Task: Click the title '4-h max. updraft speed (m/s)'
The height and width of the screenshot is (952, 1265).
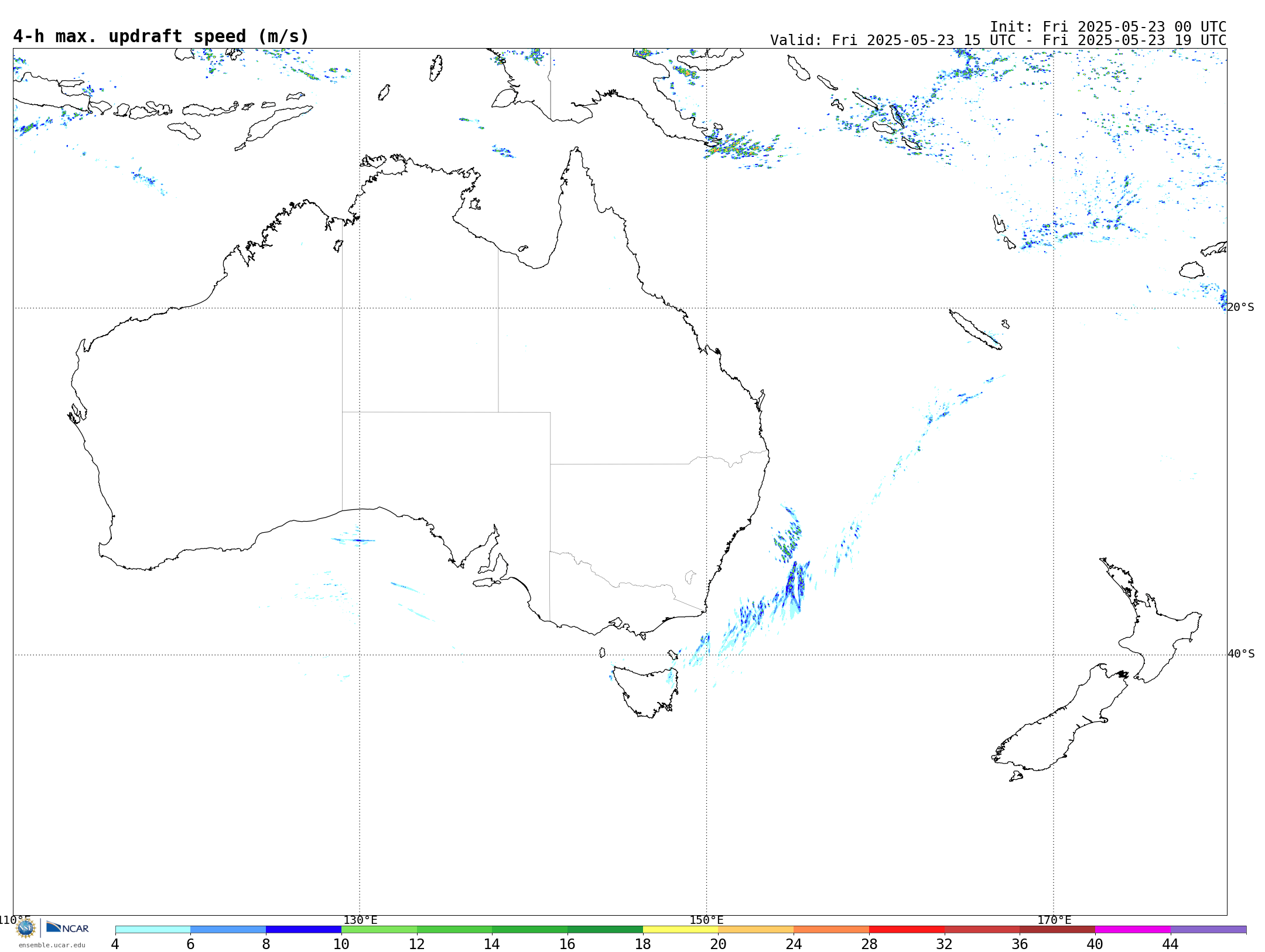Action: click(161, 36)
